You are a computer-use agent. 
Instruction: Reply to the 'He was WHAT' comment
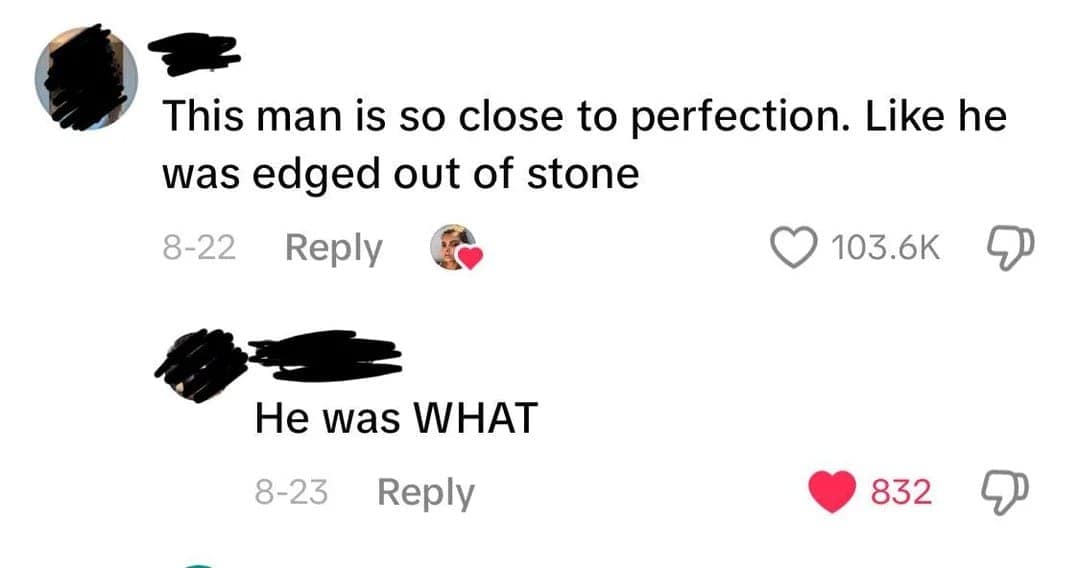coord(425,492)
